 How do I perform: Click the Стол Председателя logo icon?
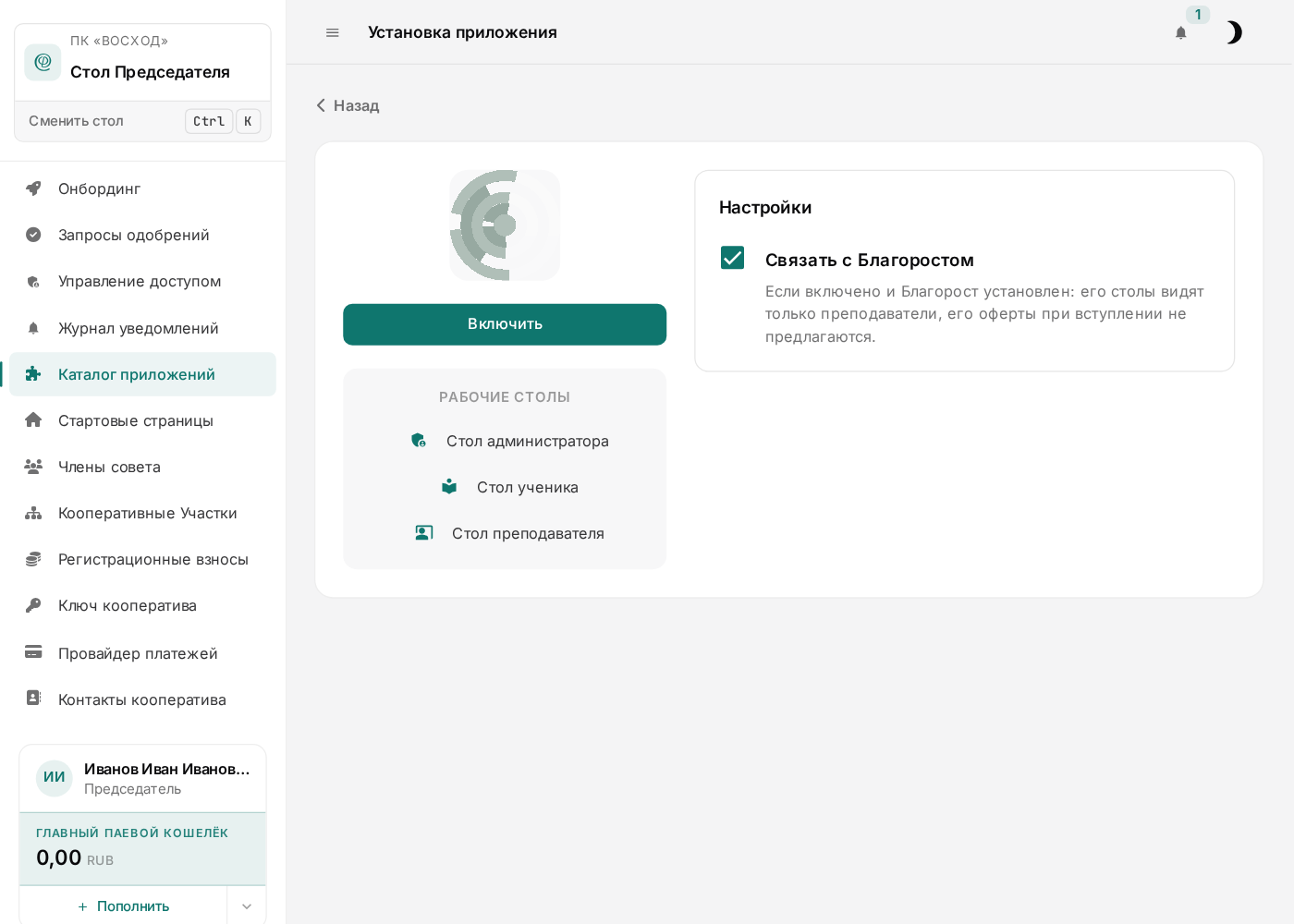(43, 62)
